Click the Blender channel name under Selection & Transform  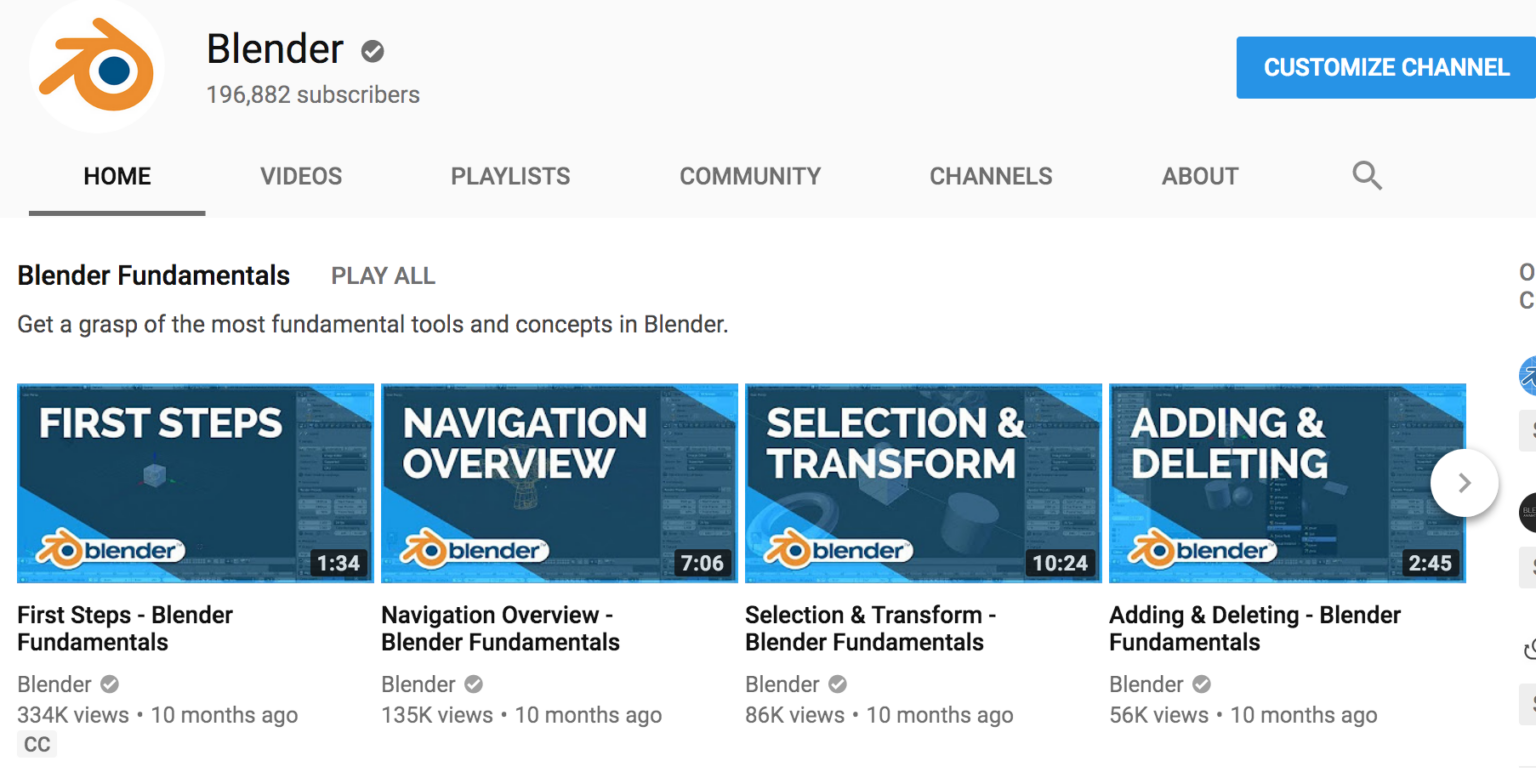(783, 685)
